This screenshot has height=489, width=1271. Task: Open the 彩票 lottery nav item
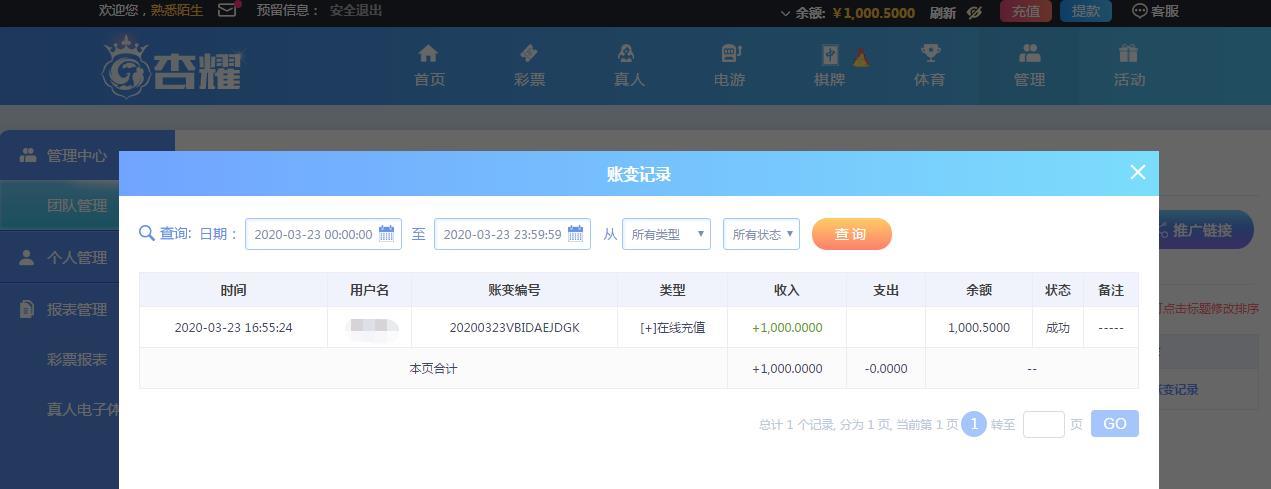tap(529, 66)
